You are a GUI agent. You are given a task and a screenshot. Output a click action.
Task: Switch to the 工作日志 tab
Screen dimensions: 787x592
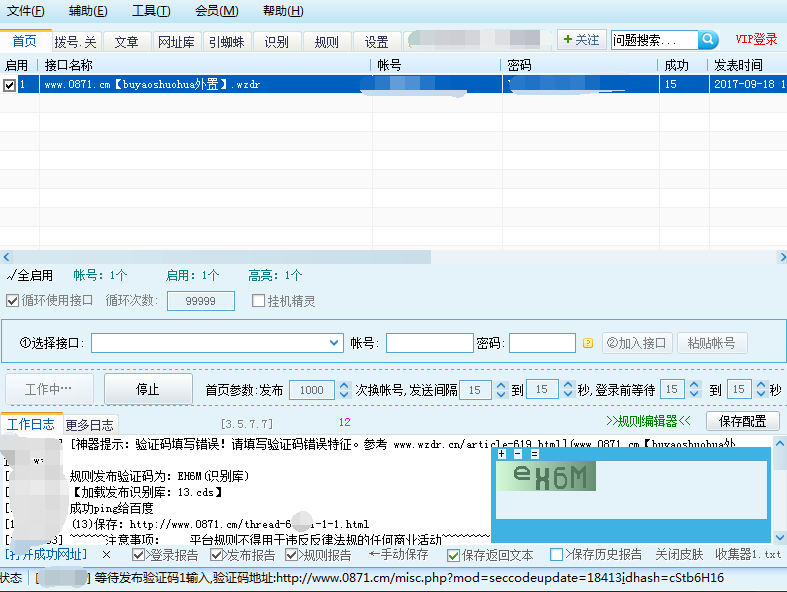tap(32, 424)
